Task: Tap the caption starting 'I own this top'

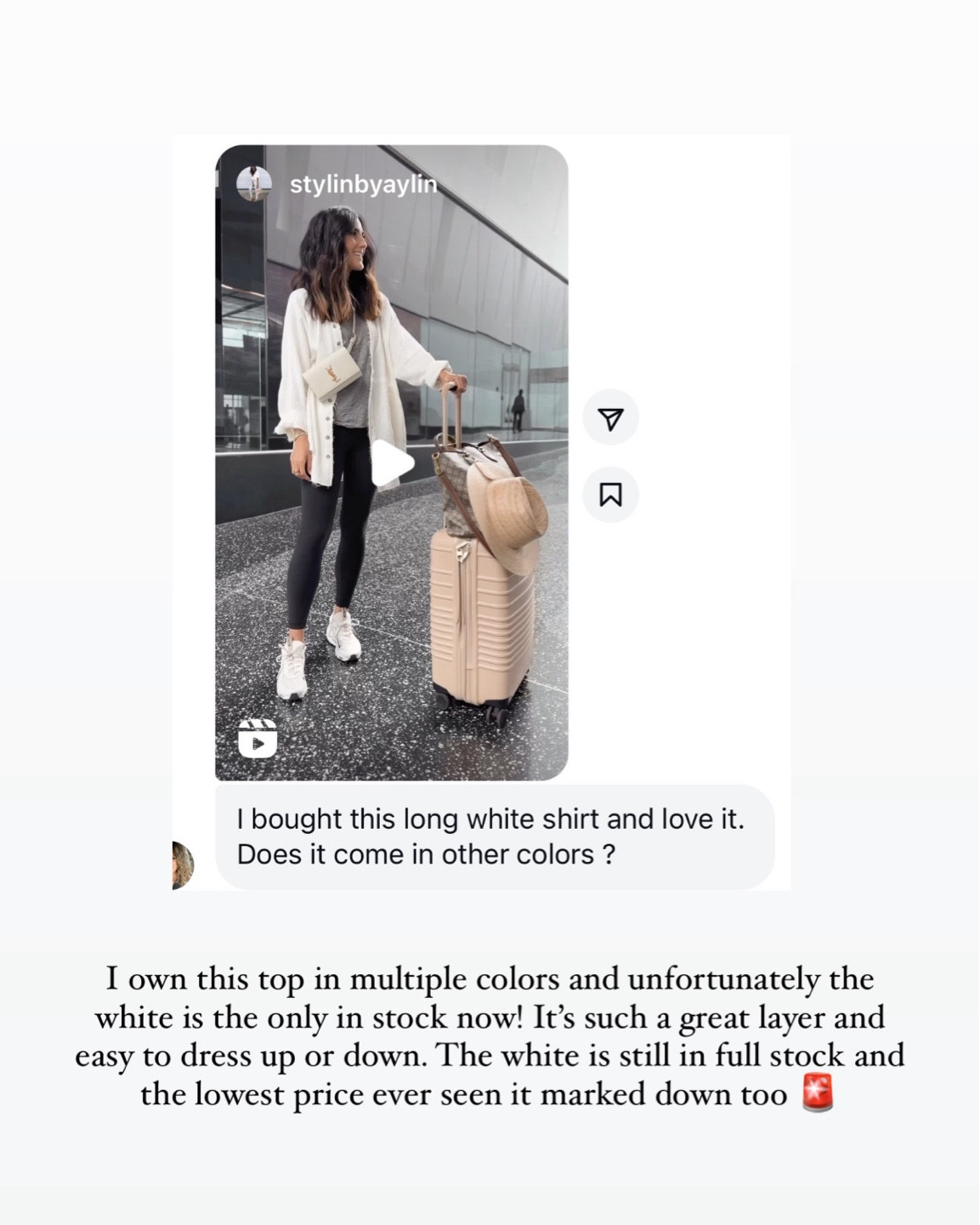Action: coord(490,1036)
